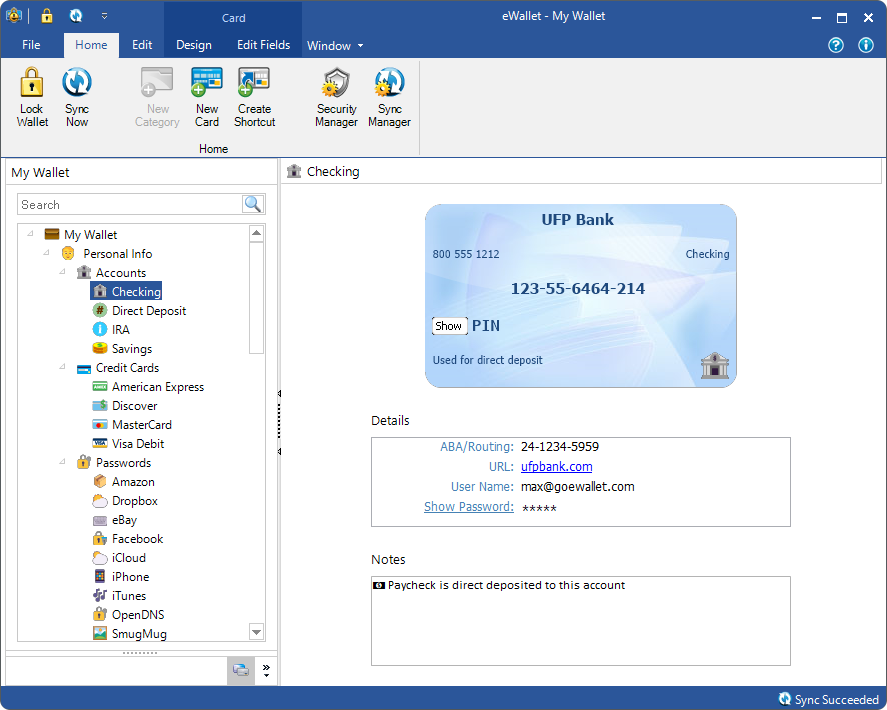This screenshot has width=887, height=710.
Task: Collapse the Passwords category
Action: pyautogui.click(x=62, y=462)
